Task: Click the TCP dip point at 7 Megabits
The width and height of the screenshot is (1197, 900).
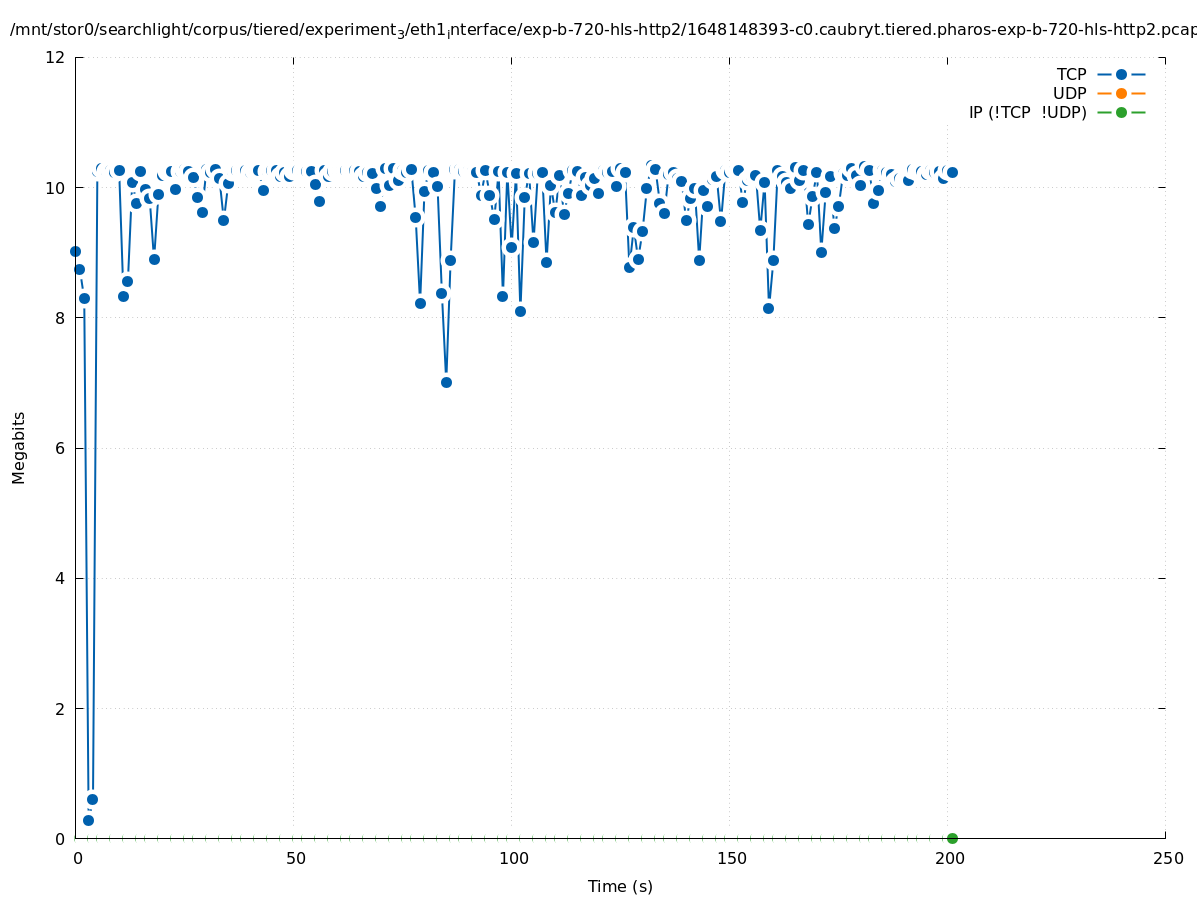Action: click(x=446, y=382)
